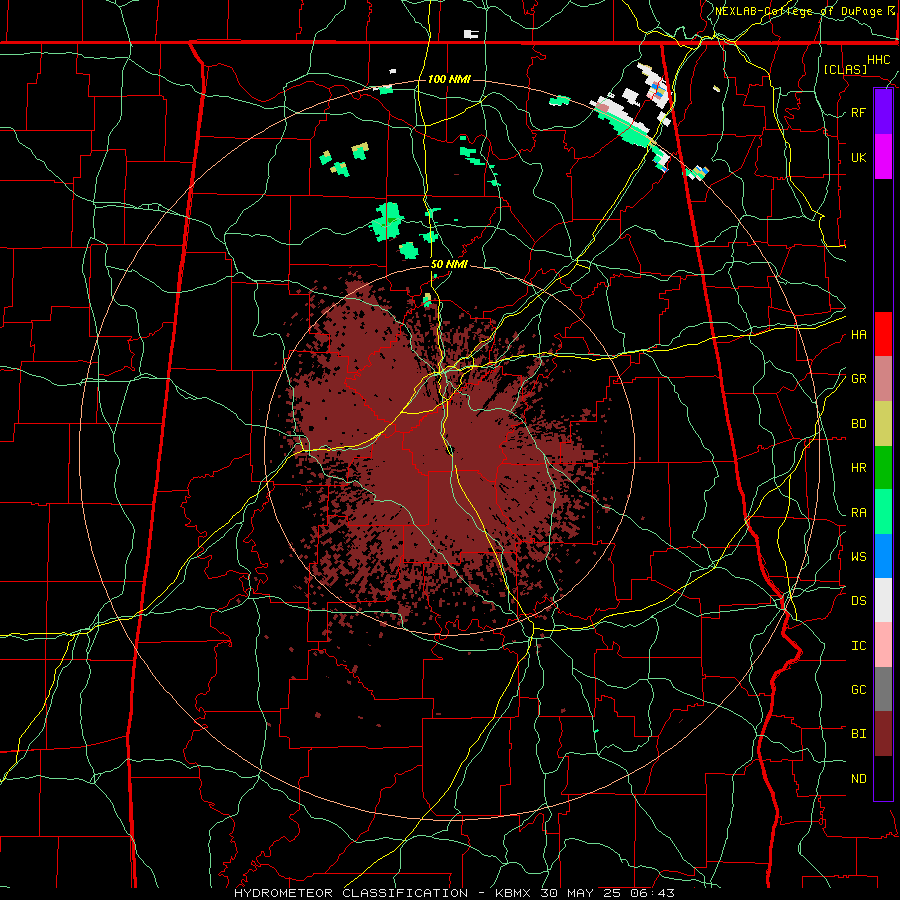
Task: Click the BD legend label
Action: [x=858, y=424]
